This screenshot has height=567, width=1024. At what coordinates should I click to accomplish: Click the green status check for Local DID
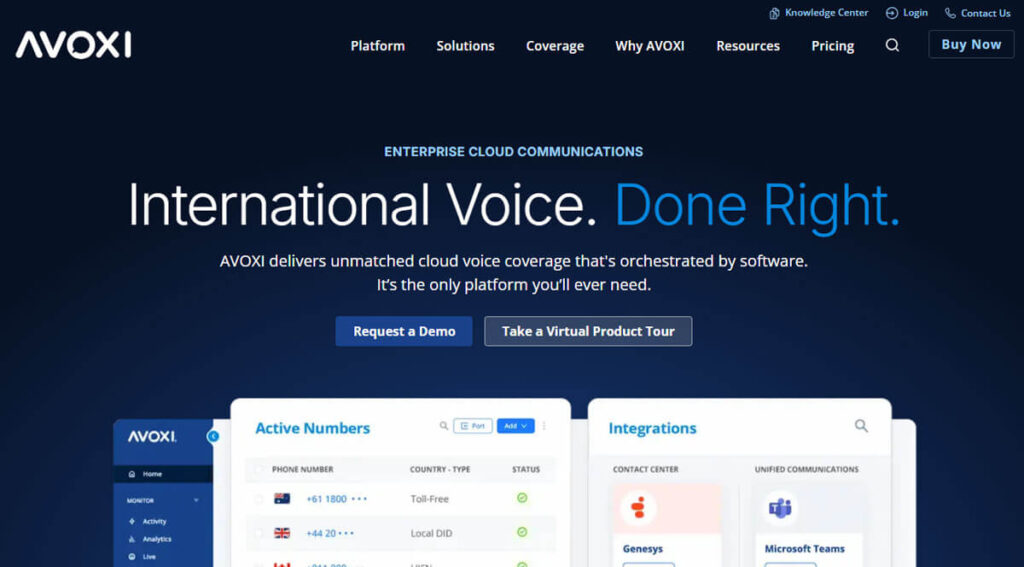(522, 532)
